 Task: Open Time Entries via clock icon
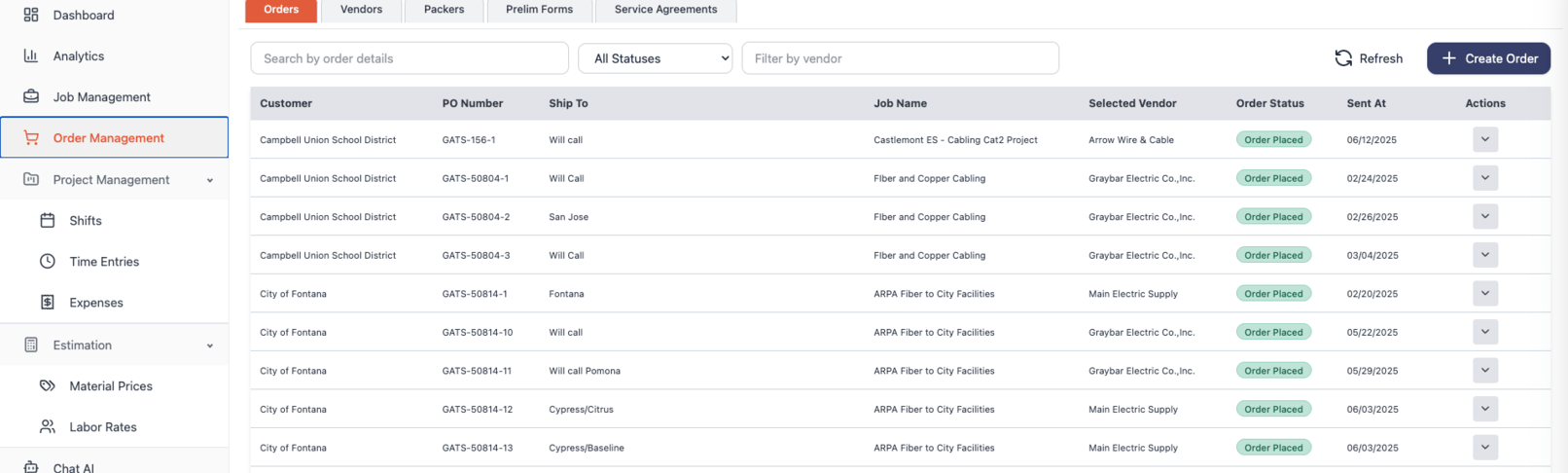47,262
